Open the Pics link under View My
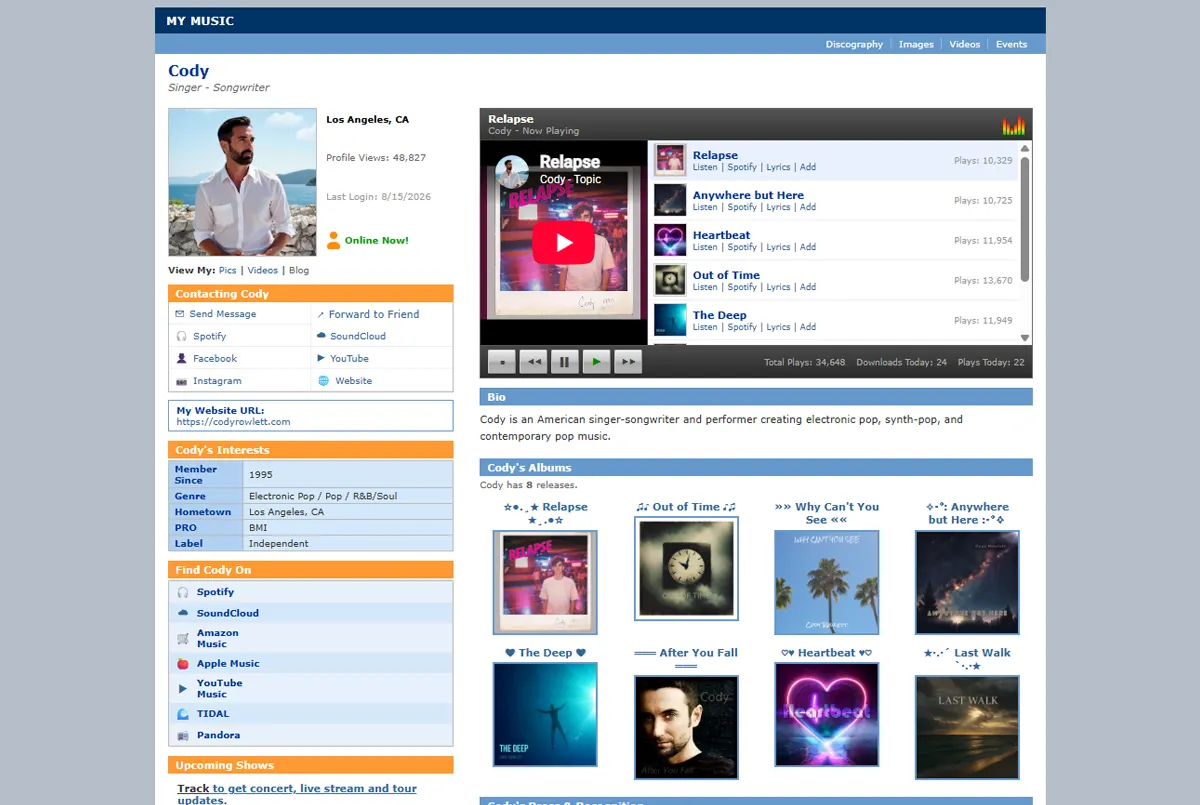This screenshot has width=1200, height=805. [228, 270]
